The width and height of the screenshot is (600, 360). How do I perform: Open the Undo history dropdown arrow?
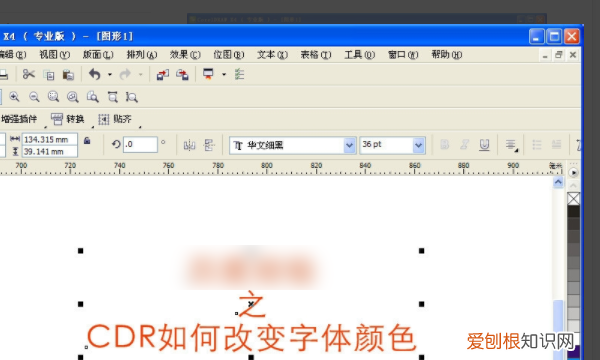[109, 75]
